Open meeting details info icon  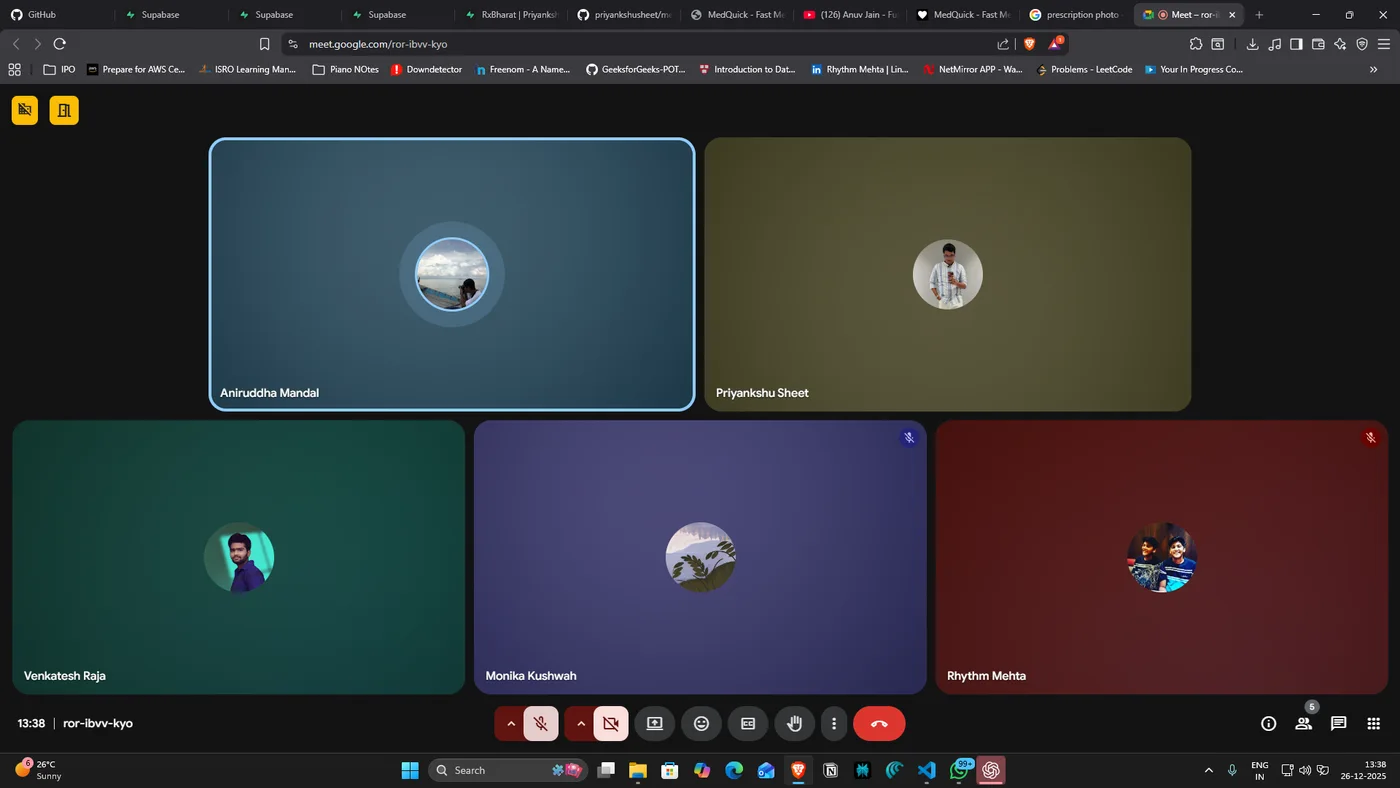(1268, 723)
